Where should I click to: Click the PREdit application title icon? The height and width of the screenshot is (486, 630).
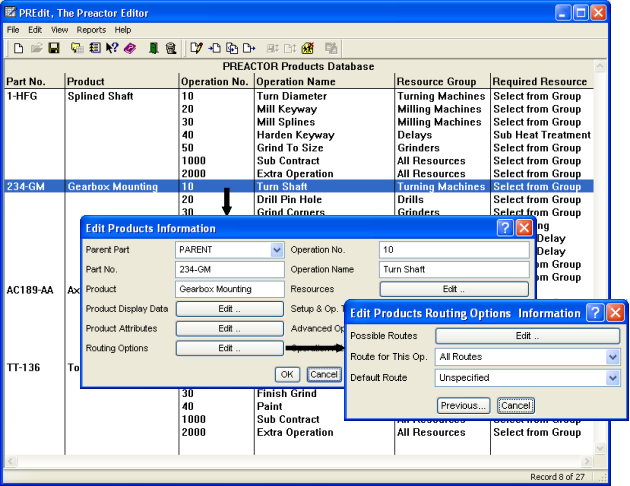pos(10,12)
